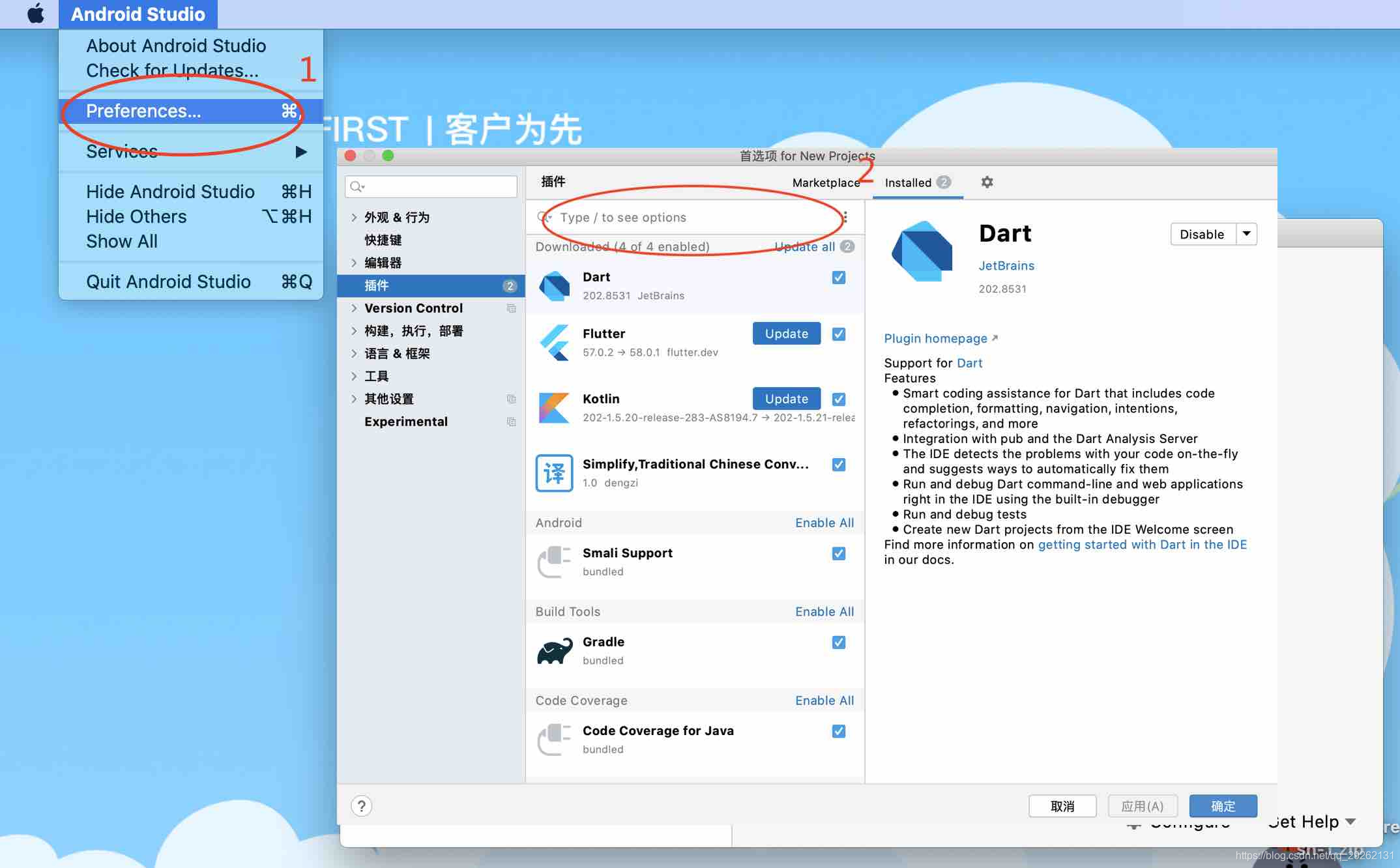
Task: Click the large Dart logo in details
Action: tap(922, 252)
